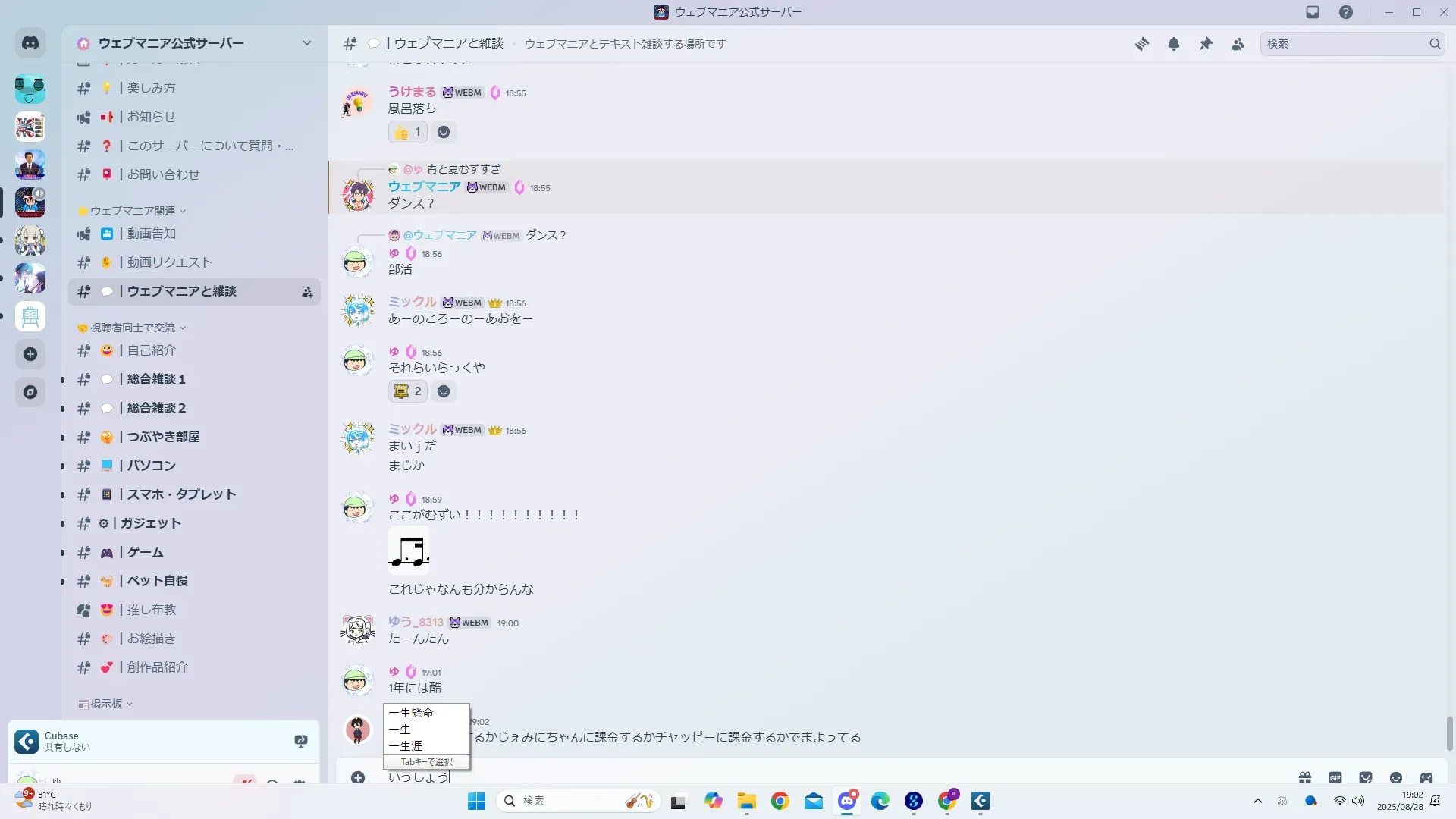Click the ミックル username at 18:56
The width and height of the screenshot is (1456, 819).
click(x=412, y=302)
